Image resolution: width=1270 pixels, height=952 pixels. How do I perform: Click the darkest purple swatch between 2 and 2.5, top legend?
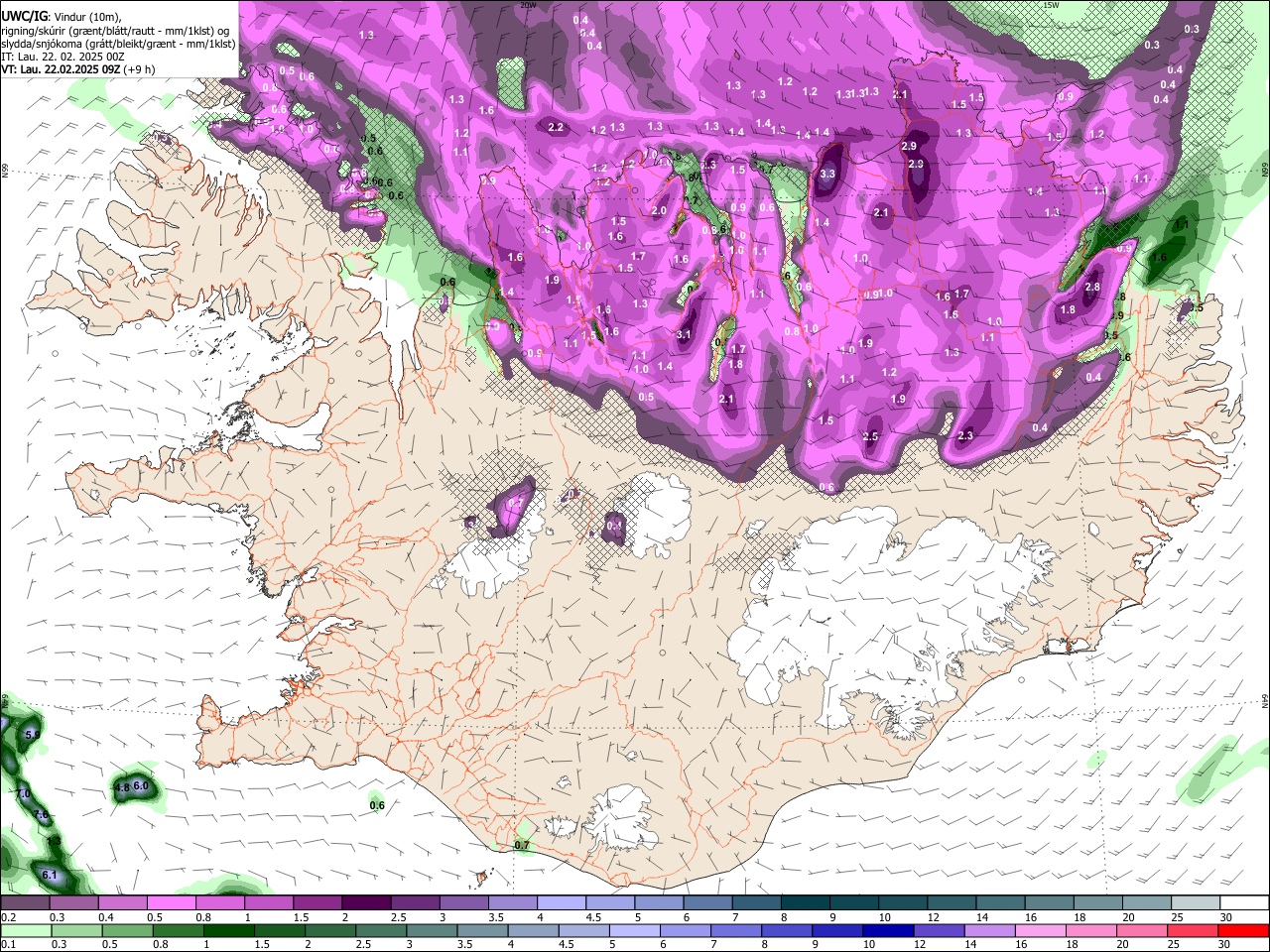click(x=365, y=903)
